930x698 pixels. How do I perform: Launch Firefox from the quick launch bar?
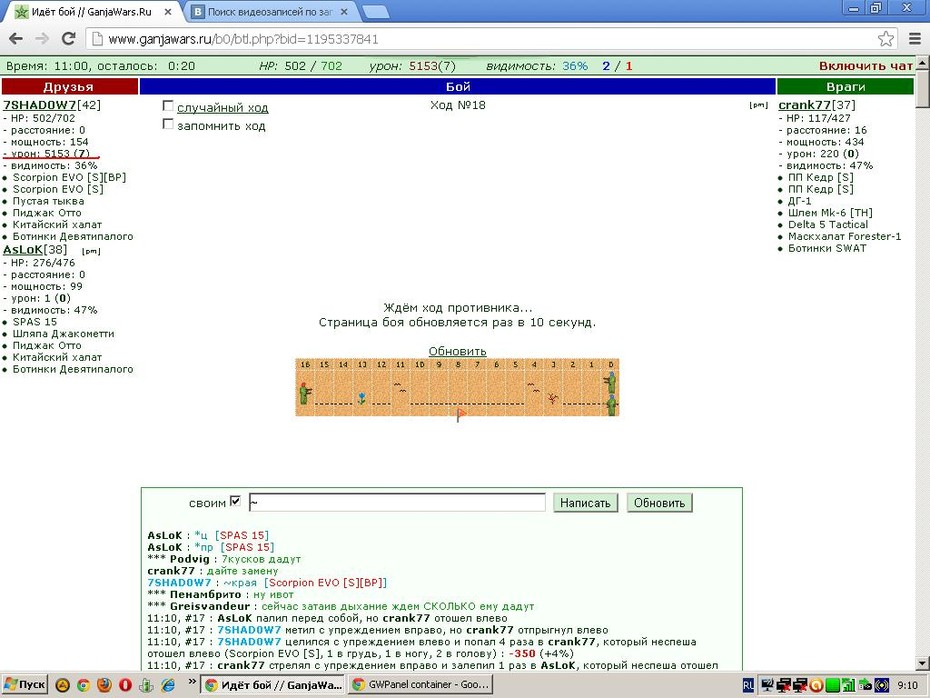(x=104, y=685)
